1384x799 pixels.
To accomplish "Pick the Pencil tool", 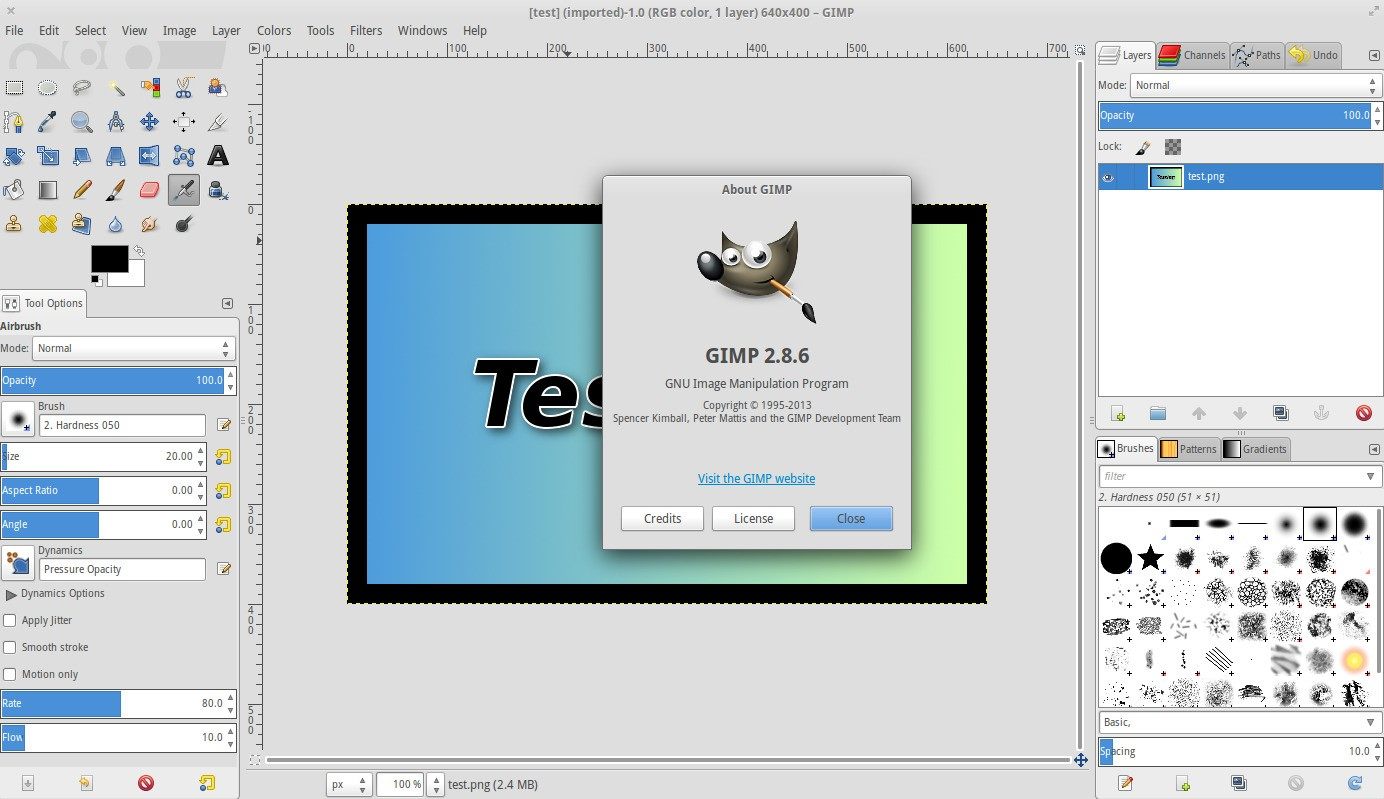I will tap(82, 189).
